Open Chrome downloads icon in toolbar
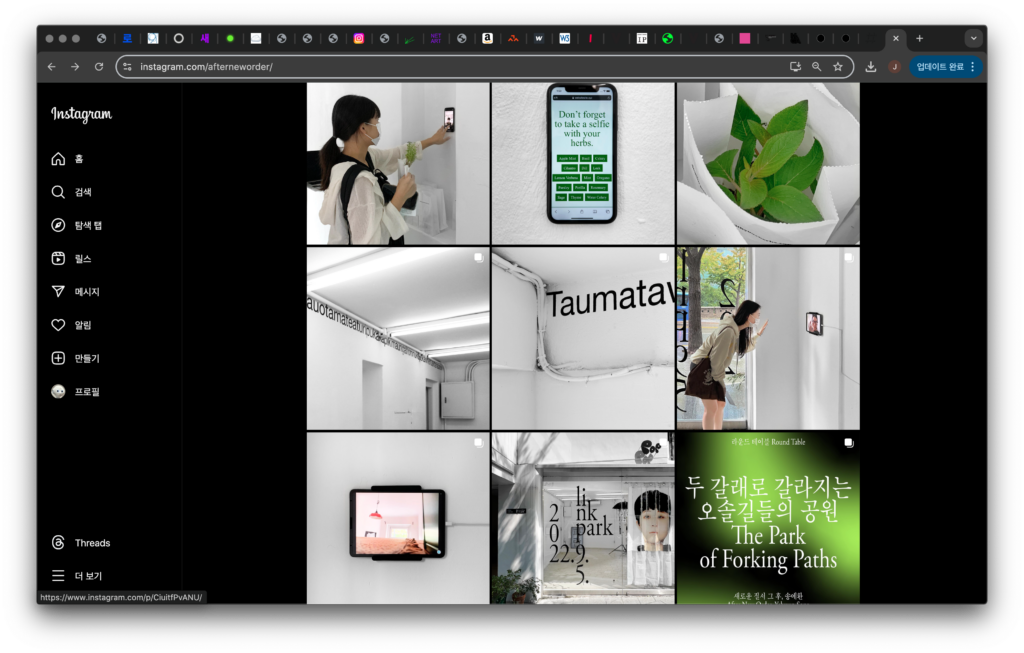This screenshot has width=1024, height=653. click(x=871, y=67)
